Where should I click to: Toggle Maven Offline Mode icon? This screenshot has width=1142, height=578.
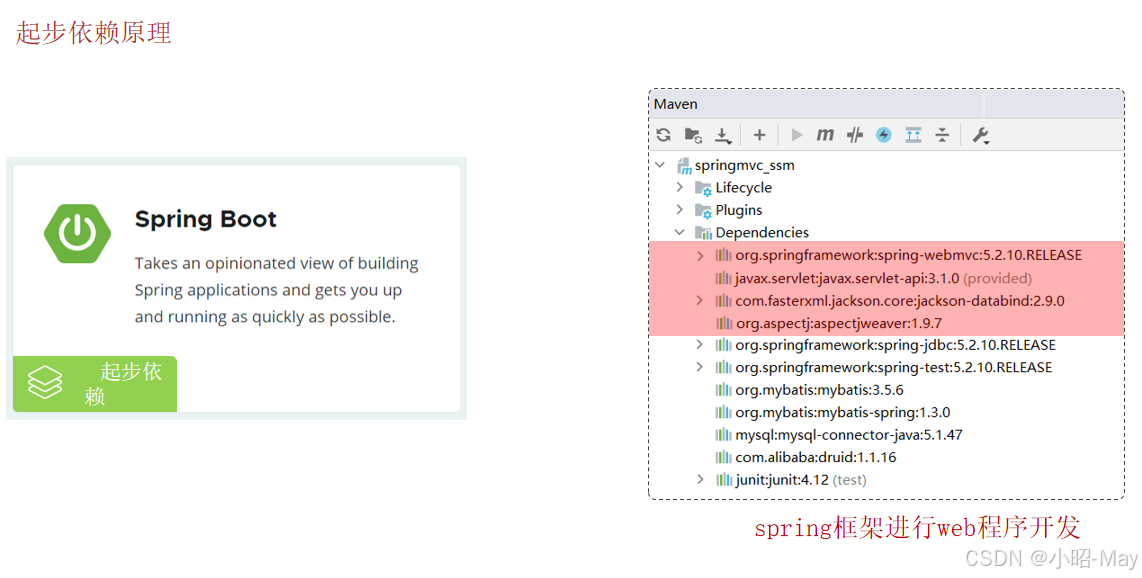click(x=855, y=135)
